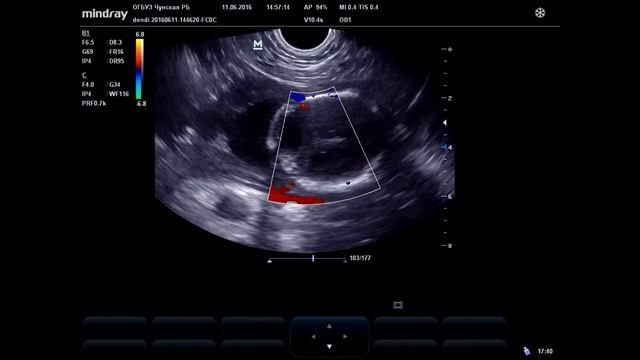This screenshot has width=640, height=360.
Task: Click the white focus position triangle on depth scale
Action: coord(445,122)
